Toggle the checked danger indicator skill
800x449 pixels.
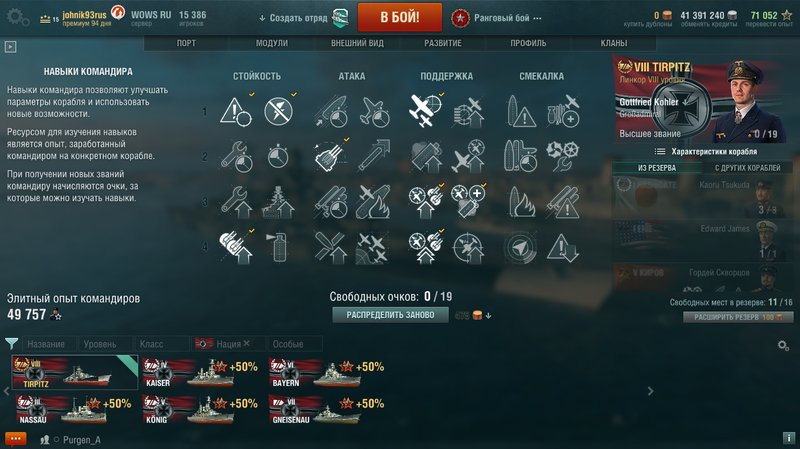pyautogui.click(x=236, y=111)
